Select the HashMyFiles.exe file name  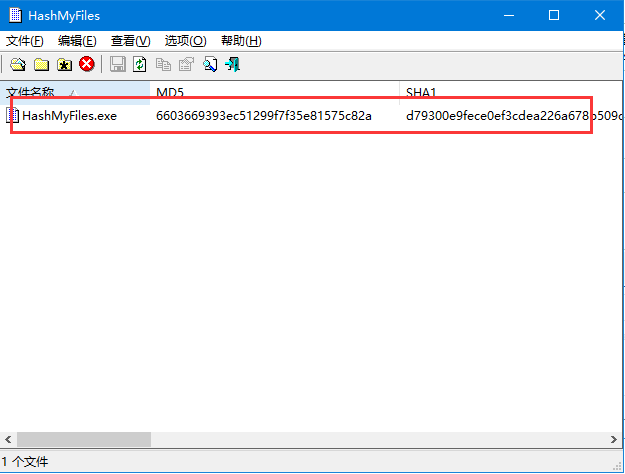point(69,116)
